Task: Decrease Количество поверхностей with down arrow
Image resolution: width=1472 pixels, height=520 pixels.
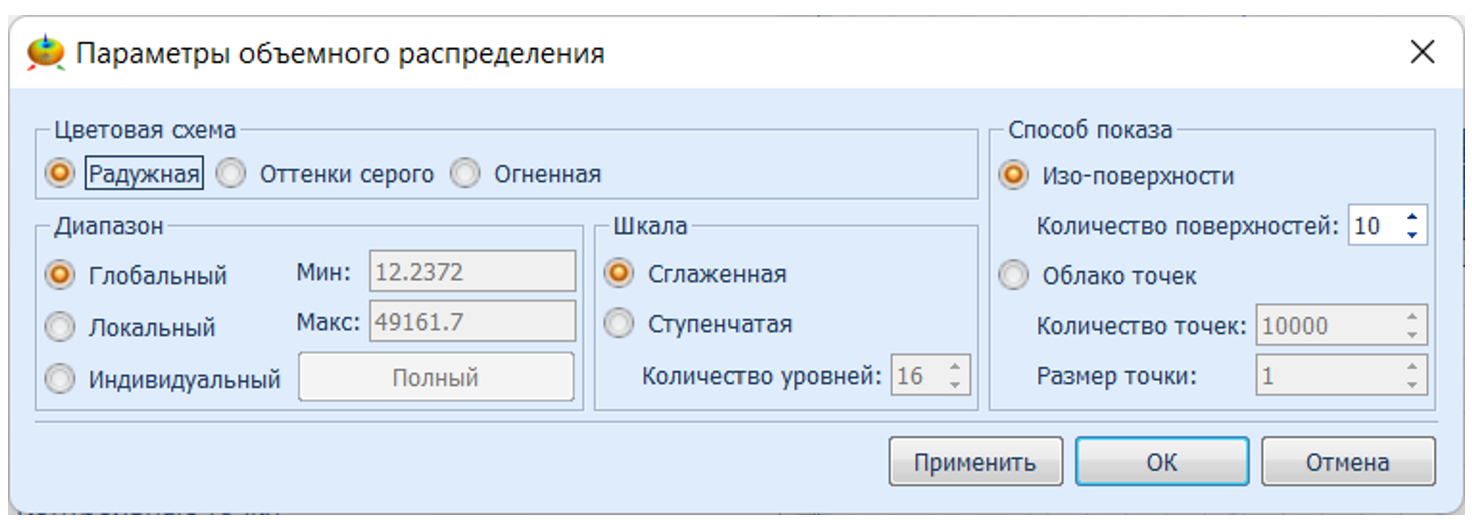Action: (x=1411, y=234)
